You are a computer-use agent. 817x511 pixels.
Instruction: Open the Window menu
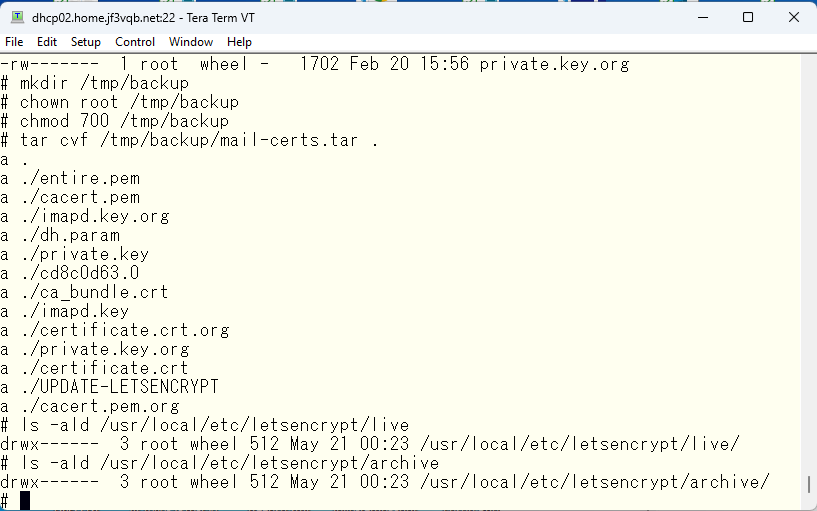pos(191,42)
